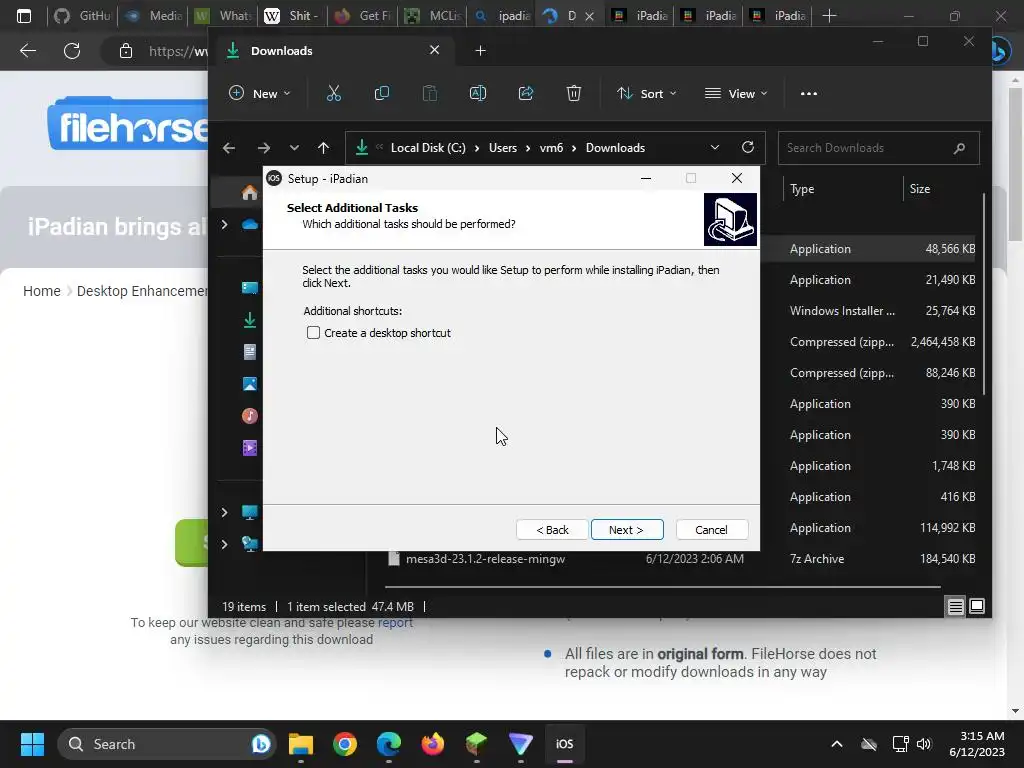Show hidden system tray icons
This screenshot has height=768, width=1024.
pos(837,744)
